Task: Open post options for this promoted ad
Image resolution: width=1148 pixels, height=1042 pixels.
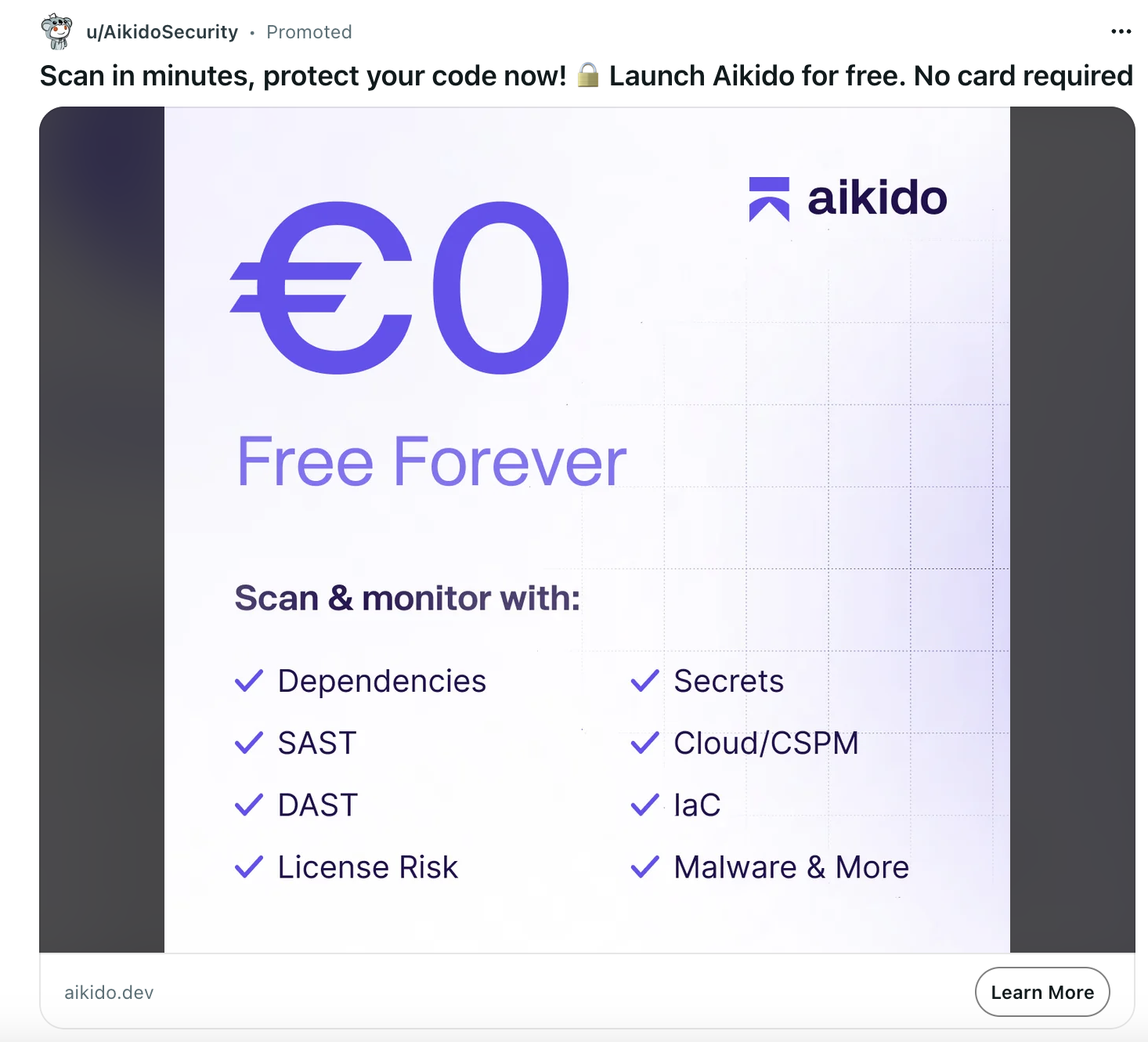Action: point(1121,31)
